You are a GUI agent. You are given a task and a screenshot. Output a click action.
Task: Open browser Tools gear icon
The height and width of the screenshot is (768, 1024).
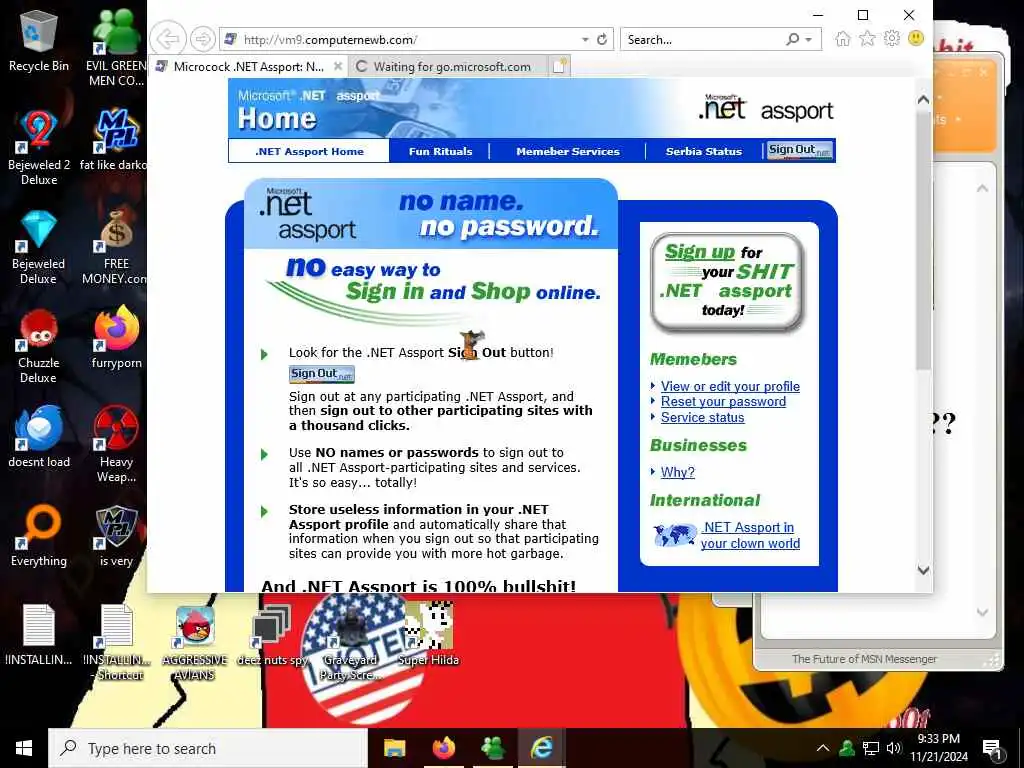pyautogui.click(x=891, y=39)
